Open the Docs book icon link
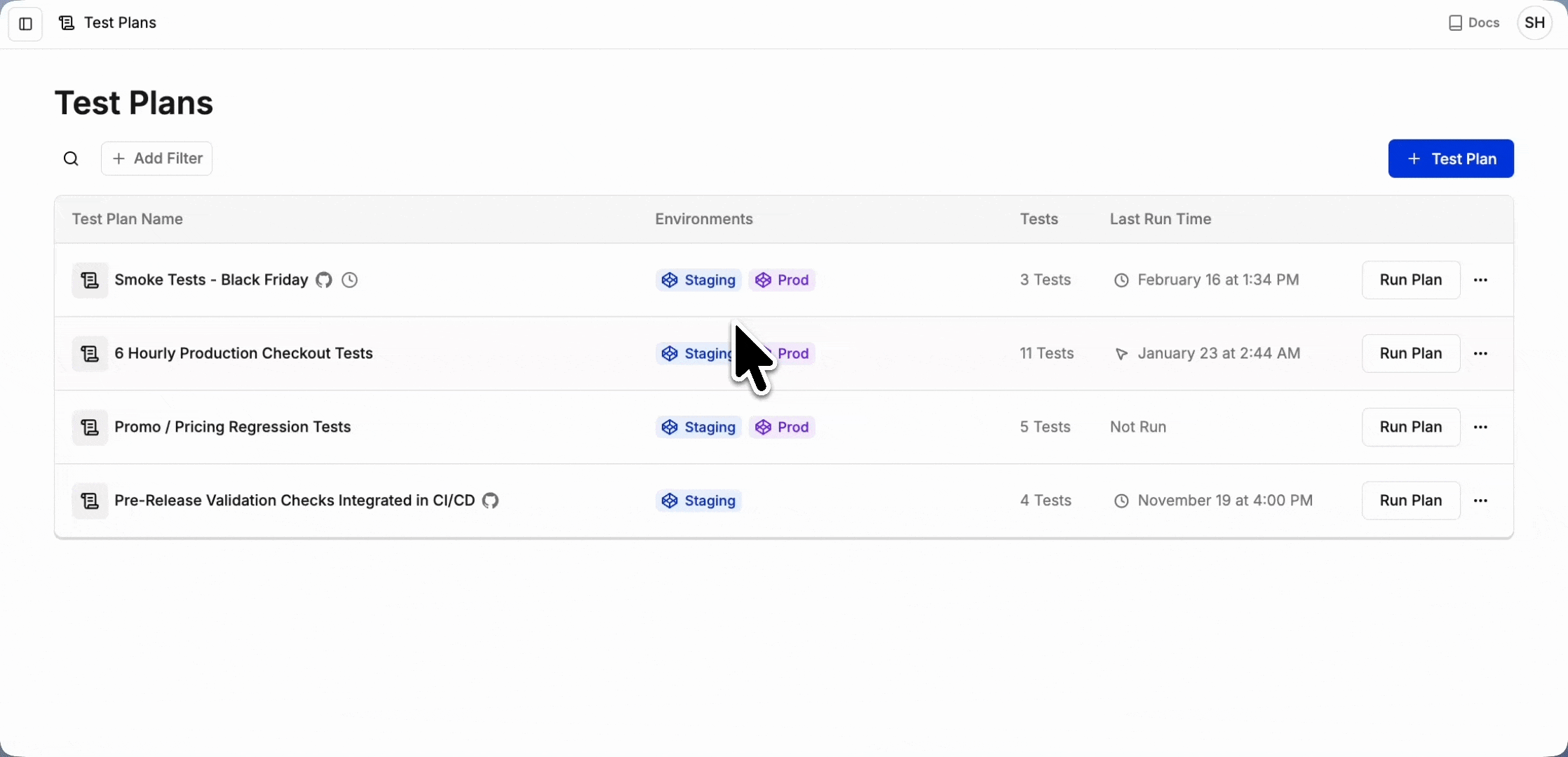Image resolution: width=1568 pixels, height=757 pixels. (x=1473, y=23)
